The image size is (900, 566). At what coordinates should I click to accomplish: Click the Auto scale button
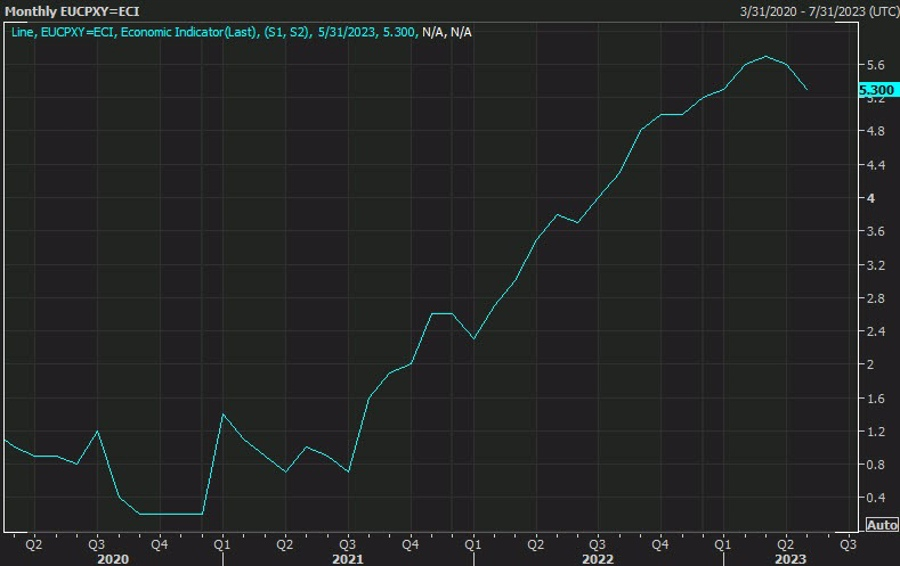tap(881, 525)
